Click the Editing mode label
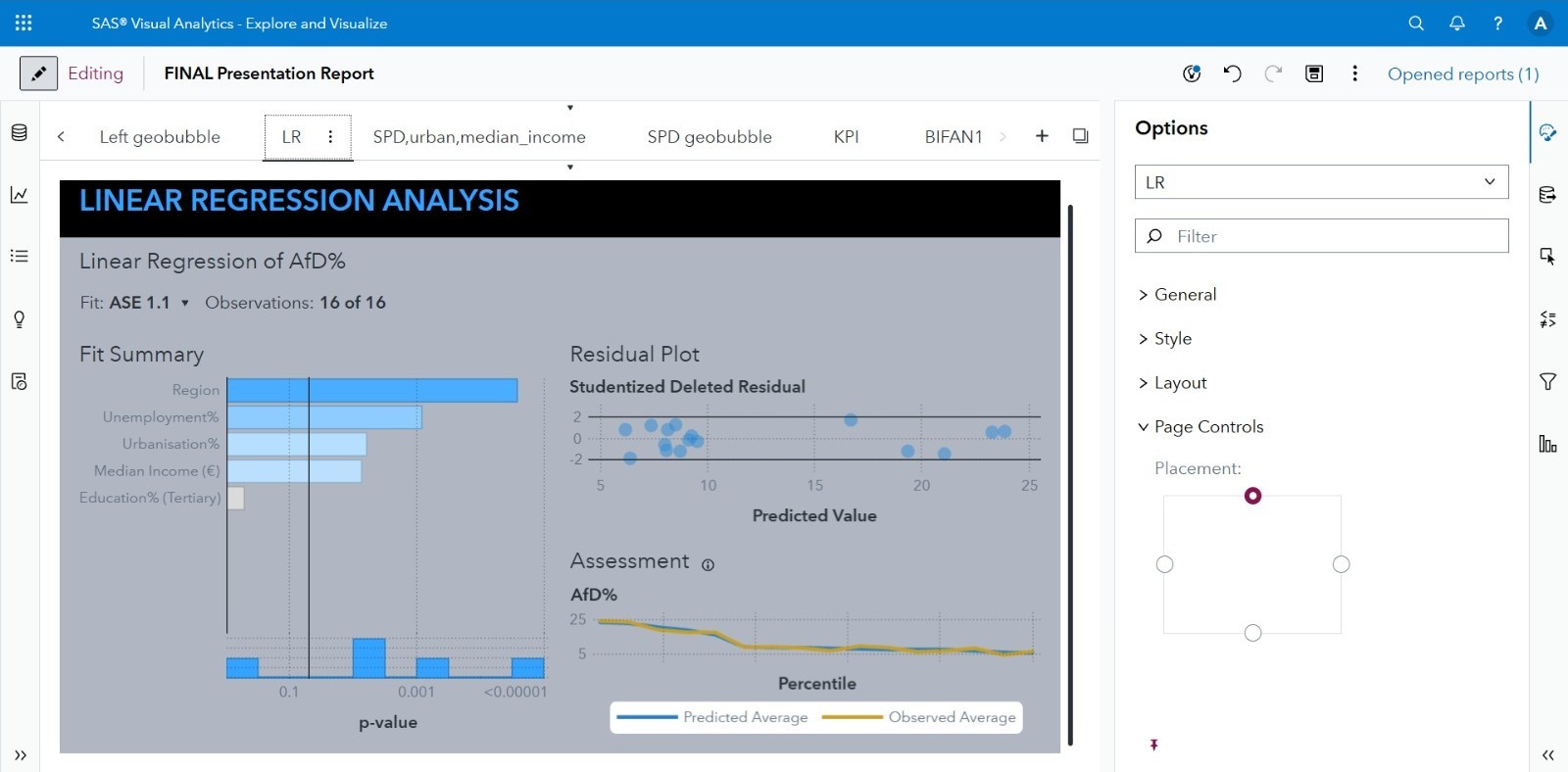Image resolution: width=1568 pixels, height=772 pixels. 95,73
